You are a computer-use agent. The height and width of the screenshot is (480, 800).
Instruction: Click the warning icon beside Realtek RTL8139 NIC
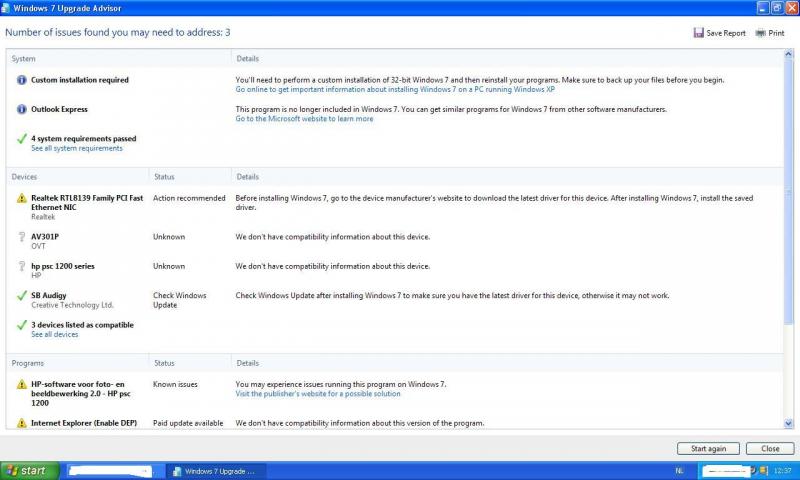click(21, 199)
